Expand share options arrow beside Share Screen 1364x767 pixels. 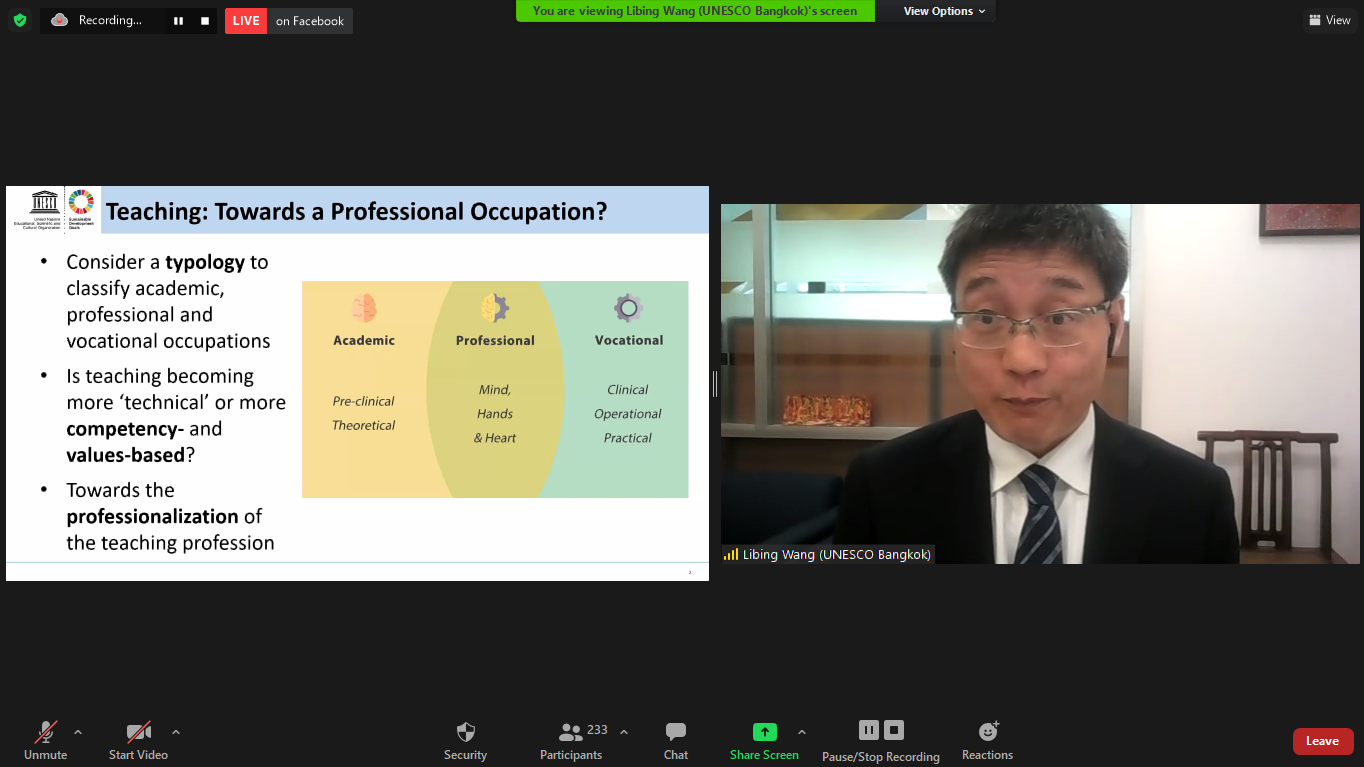click(802, 732)
